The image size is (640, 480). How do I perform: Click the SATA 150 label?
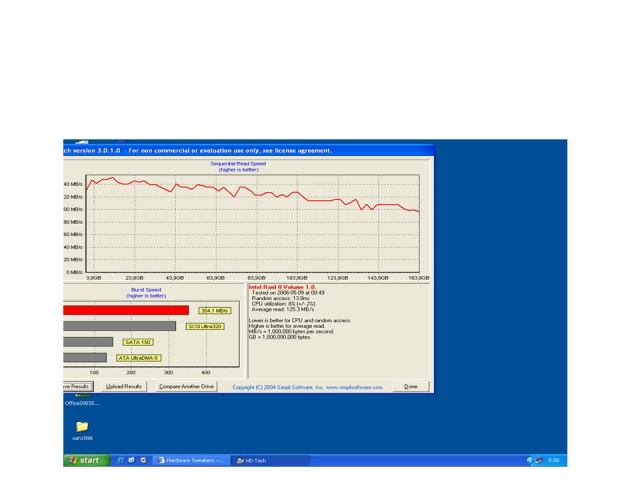pyautogui.click(x=138, y=342)
